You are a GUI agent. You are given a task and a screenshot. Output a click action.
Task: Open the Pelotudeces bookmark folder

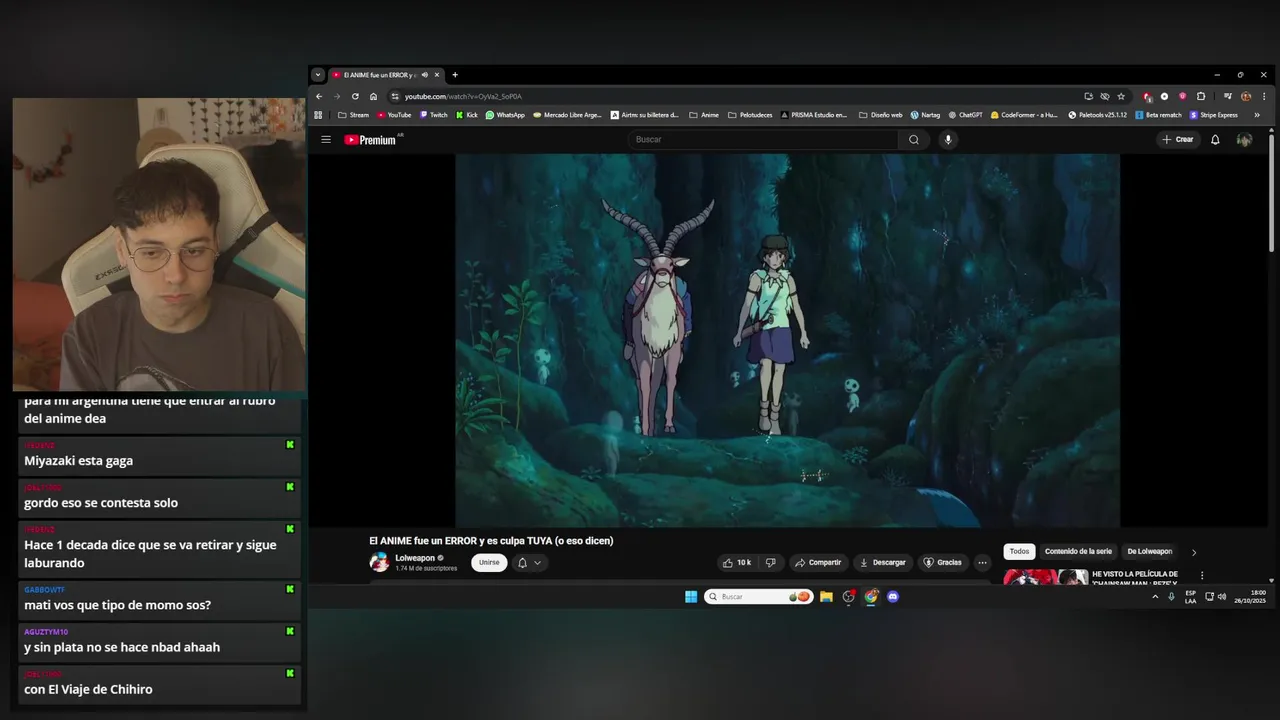[x=750, y=115]
